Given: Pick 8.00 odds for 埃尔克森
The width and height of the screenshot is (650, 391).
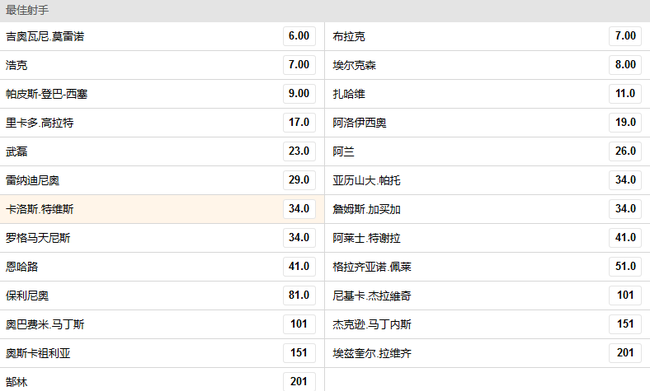Looking at the screenshot, I should coord(625,65).
